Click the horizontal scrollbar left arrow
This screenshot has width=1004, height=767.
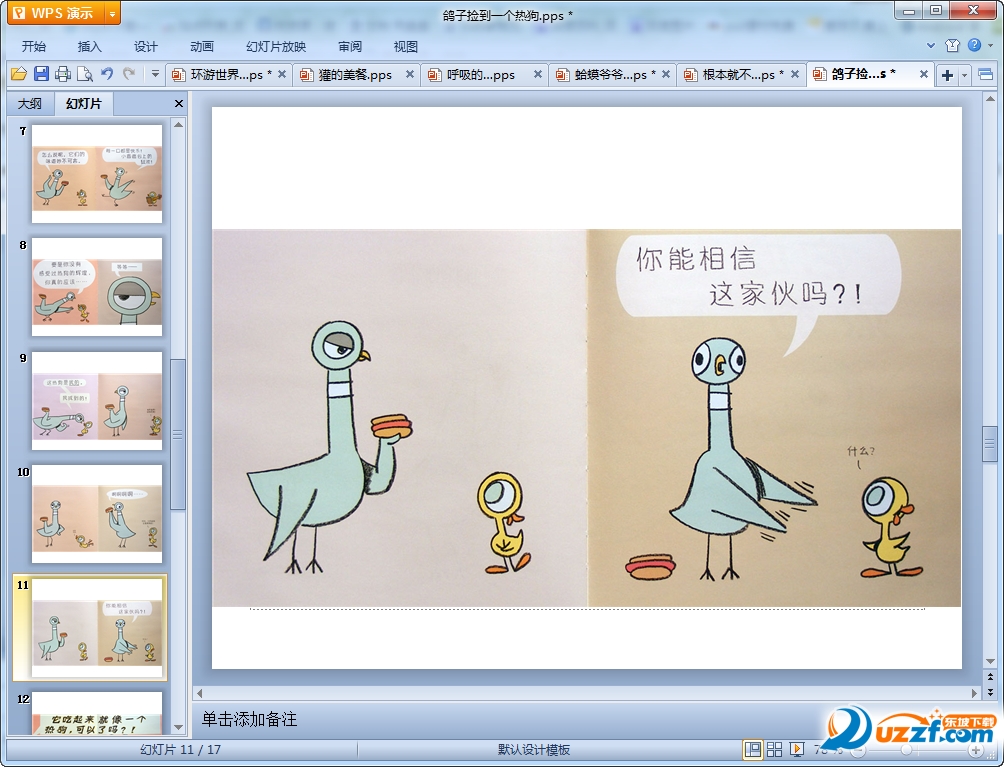coord(200,693)
